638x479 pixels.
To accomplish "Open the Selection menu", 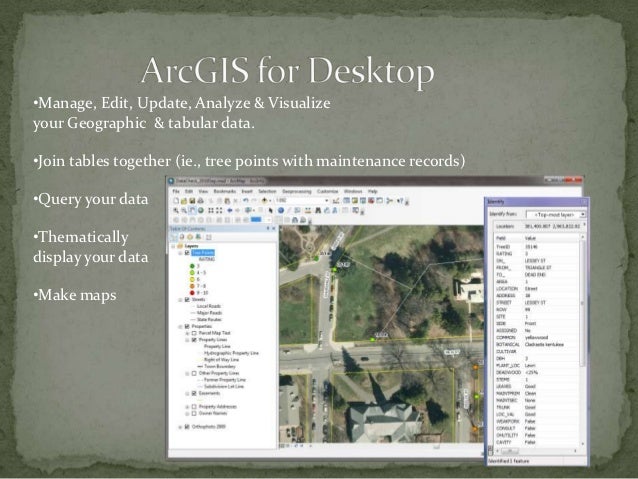I will pyautogui.click(x=267, y=191).
